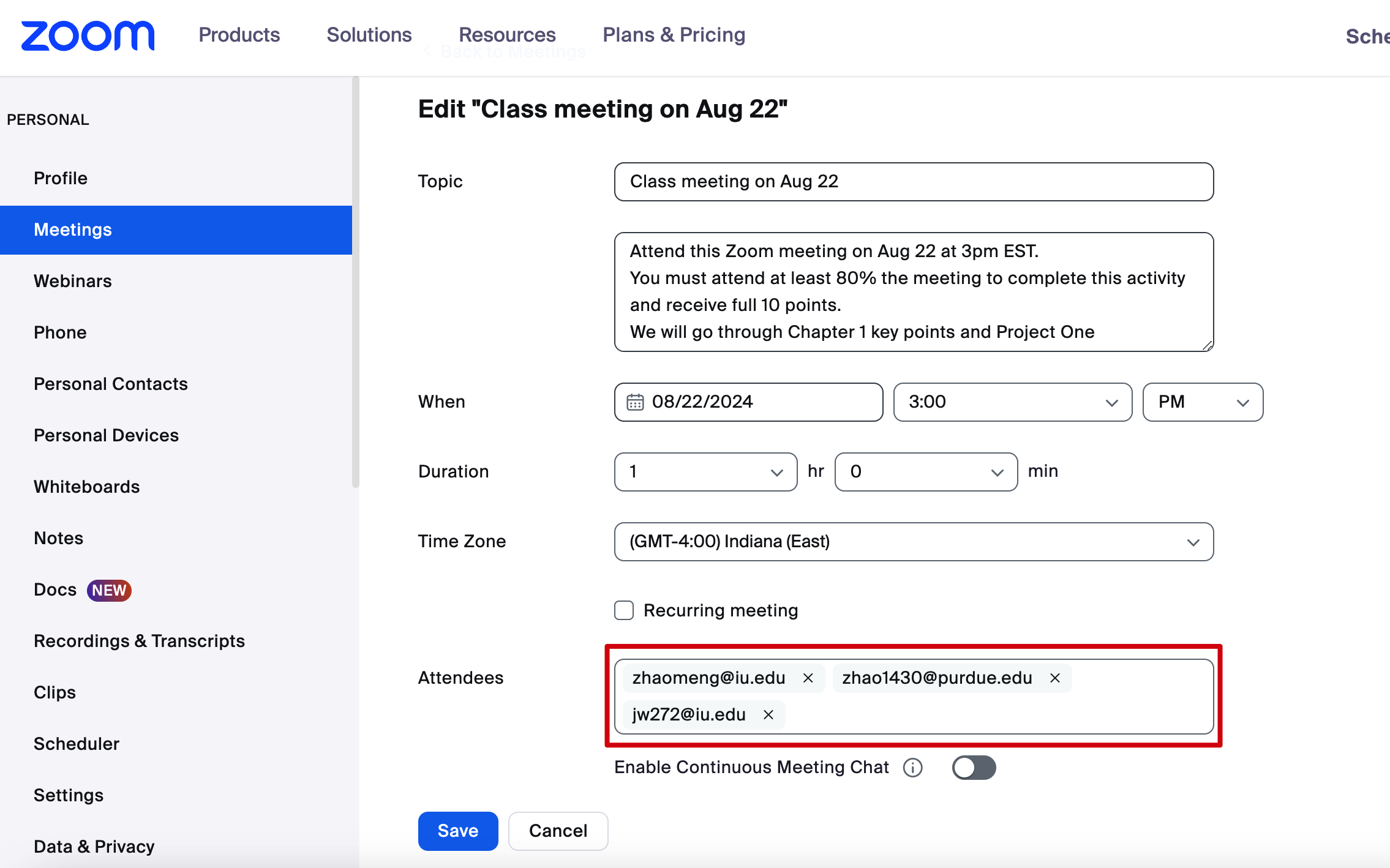The image size is (1390, 868).
Task: Open Whiteboards section
Action: pyautogui.click(x=86, y=487)
